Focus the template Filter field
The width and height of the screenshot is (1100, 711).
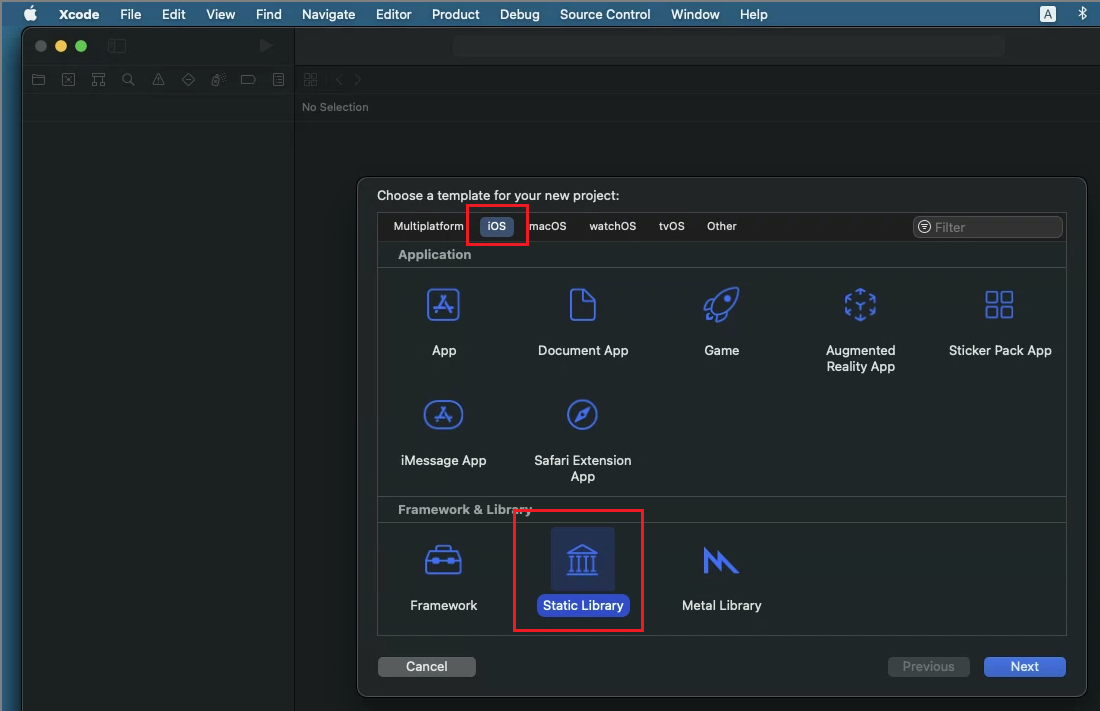tap(987, 227)
